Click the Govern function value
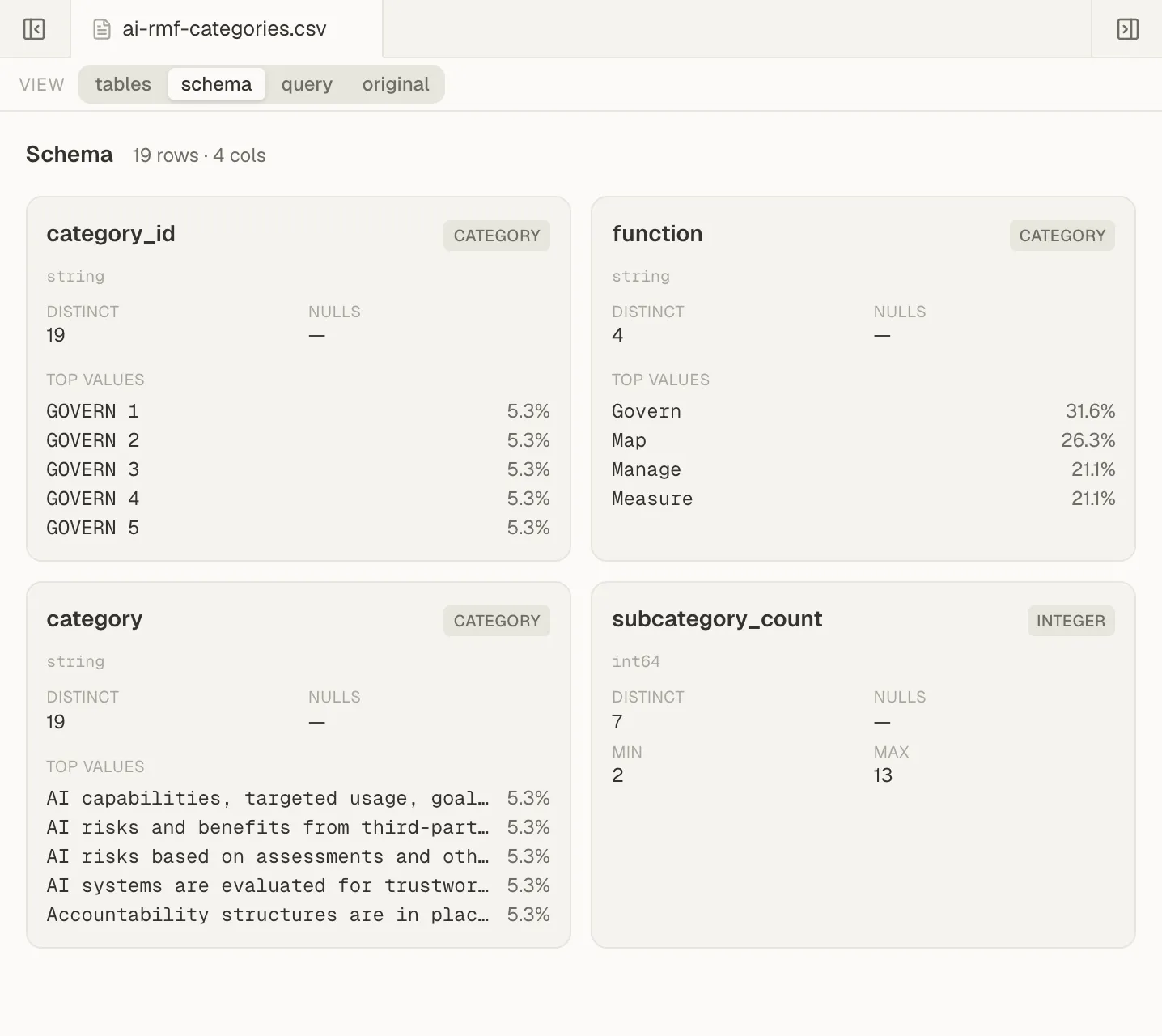This screenshot has width=1162, height=1036. point(647,411)
